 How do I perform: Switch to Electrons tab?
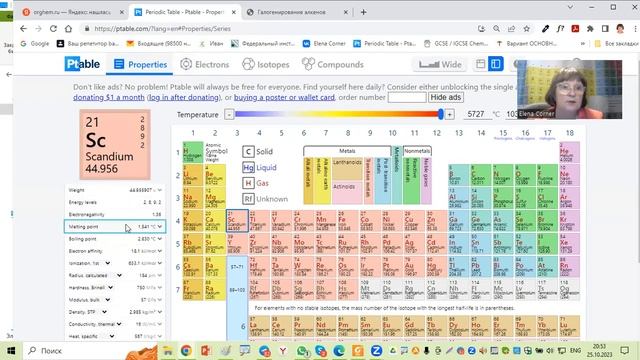(204, 64)
